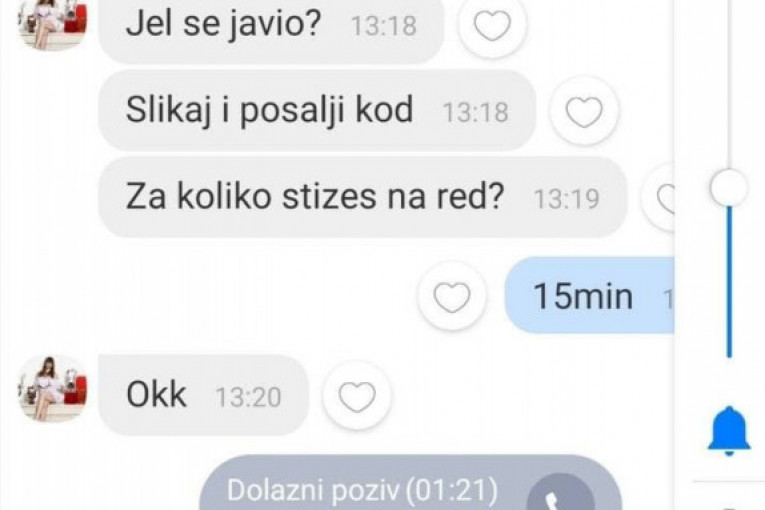The height and width of the screenshot is (510, 765).
Task: Like the "Okk" message
Action: pos(357,396)
